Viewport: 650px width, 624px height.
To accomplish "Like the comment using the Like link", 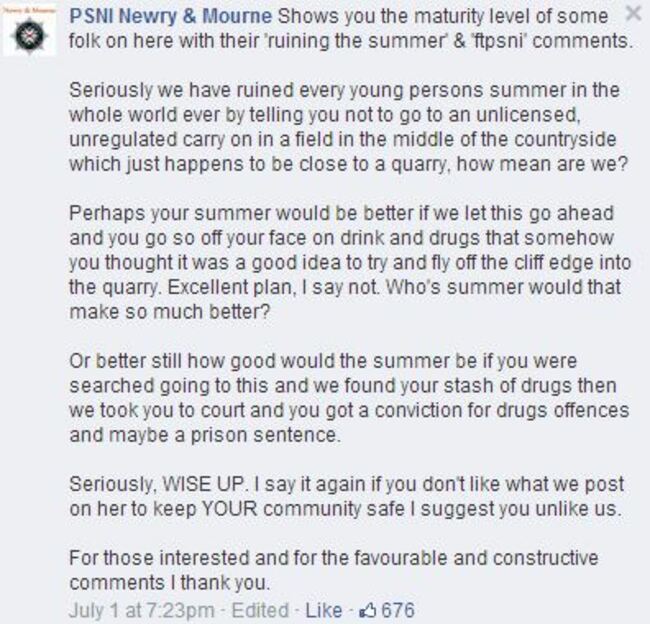I will click(x=324, y=610).
